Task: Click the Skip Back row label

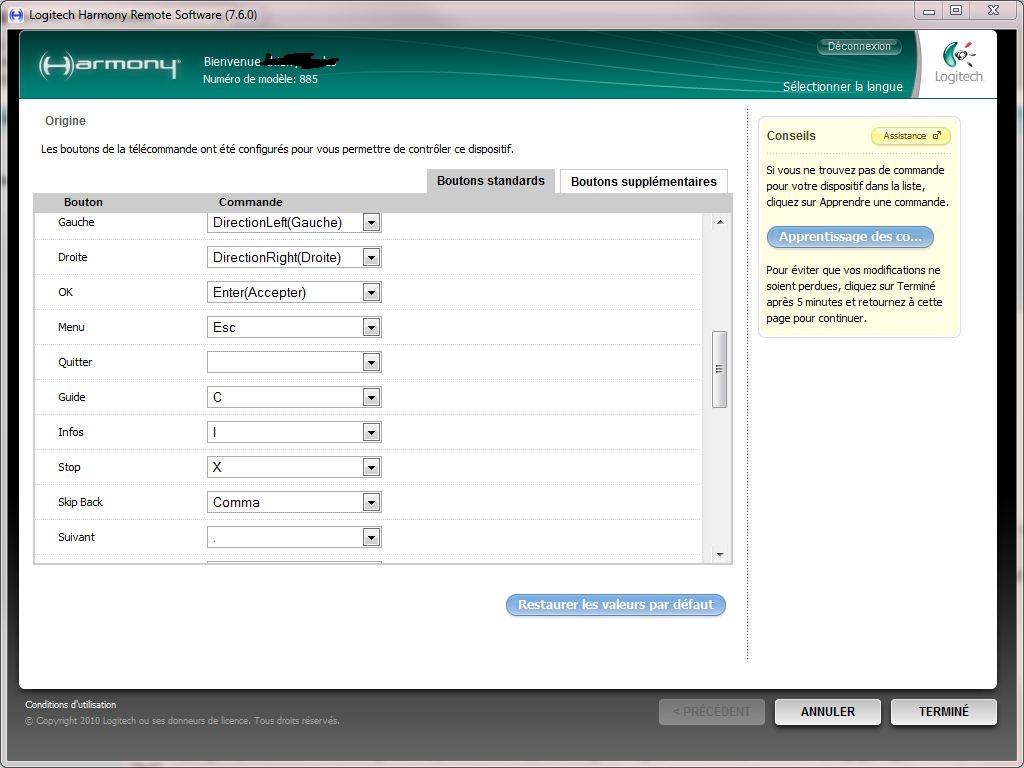Action: pyautogui.click(x=80, y=502)
